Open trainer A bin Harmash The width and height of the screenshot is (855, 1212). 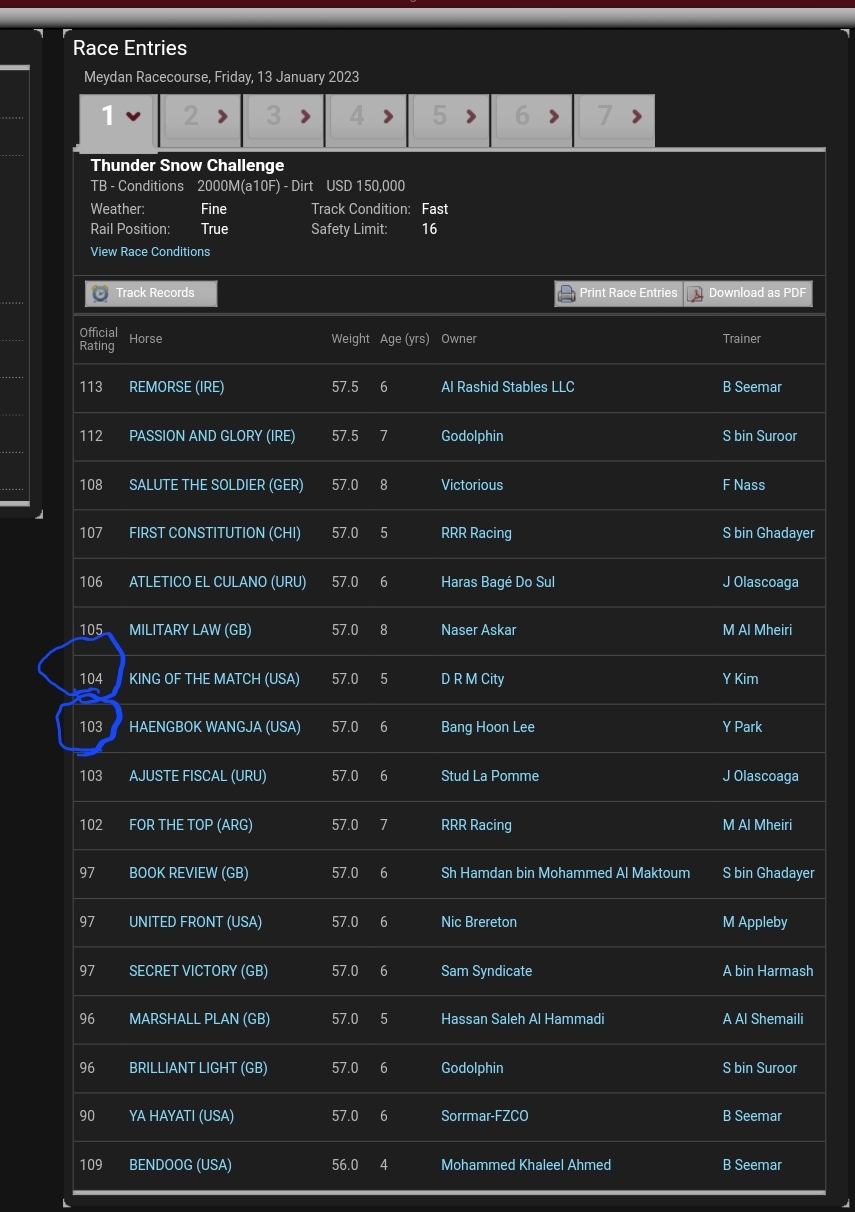[768, 971]
